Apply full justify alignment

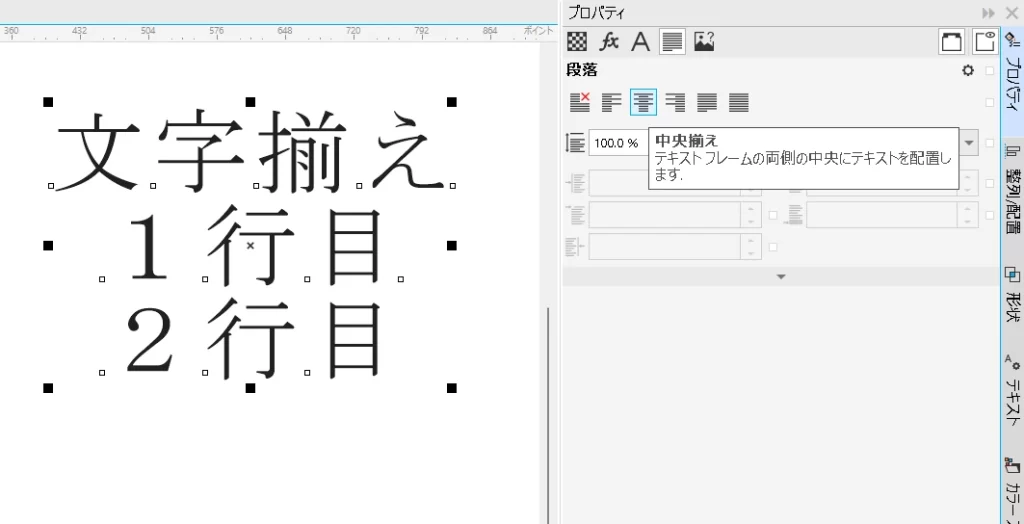(707, 102)
